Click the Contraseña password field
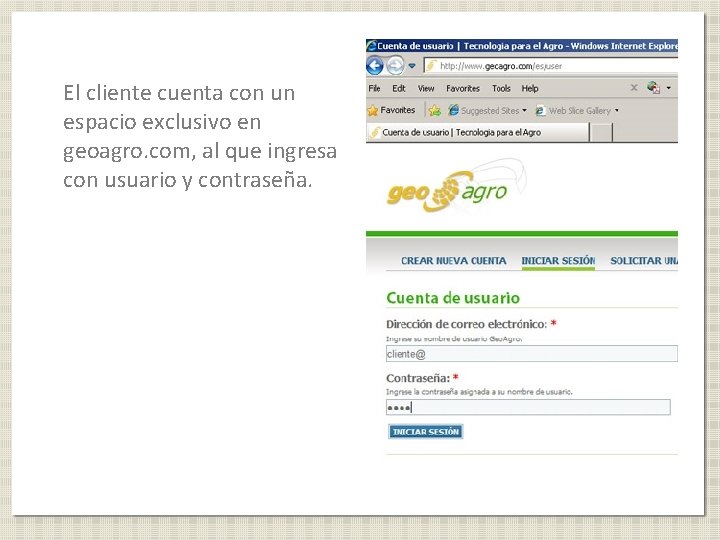Screen dimensions: 720x540 [x=528, y=407]
